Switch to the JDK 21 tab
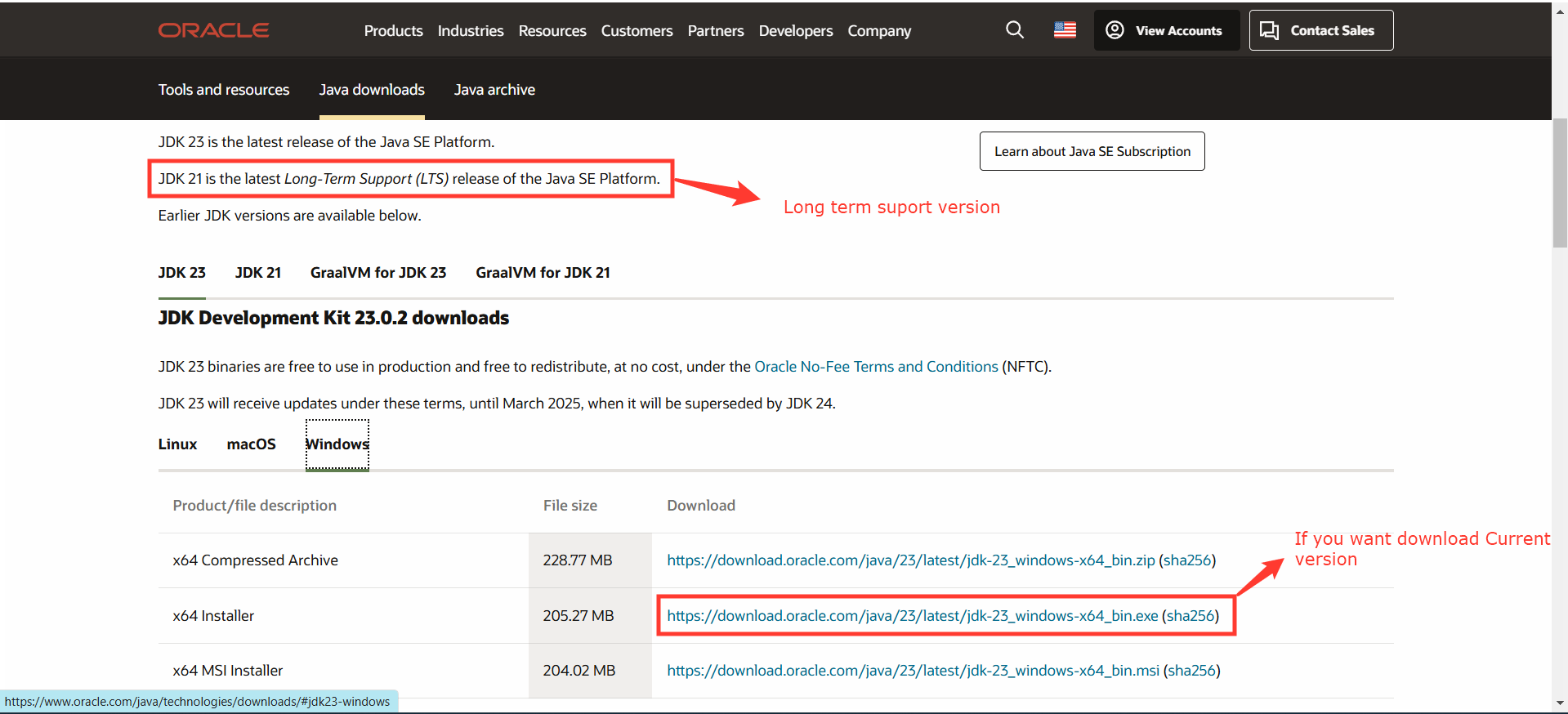This screenshot has width=1568, height=714. point(258,273)
